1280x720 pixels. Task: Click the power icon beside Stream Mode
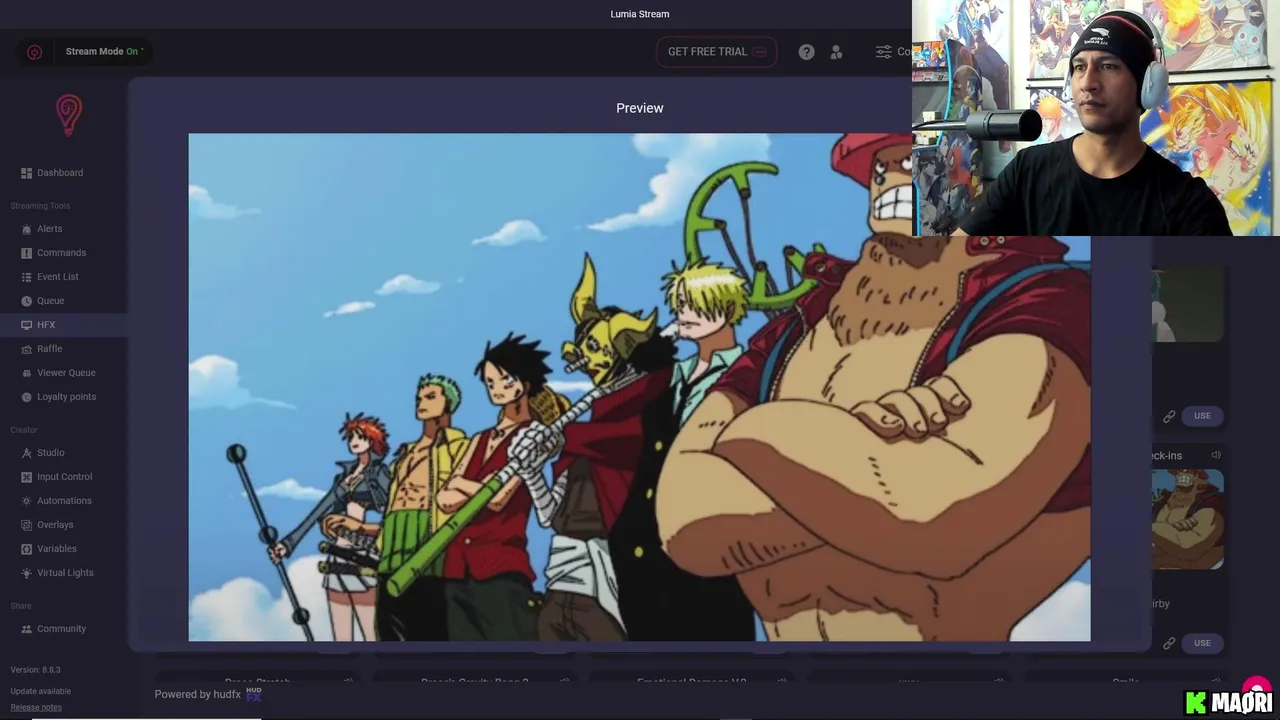click(34, 52)
